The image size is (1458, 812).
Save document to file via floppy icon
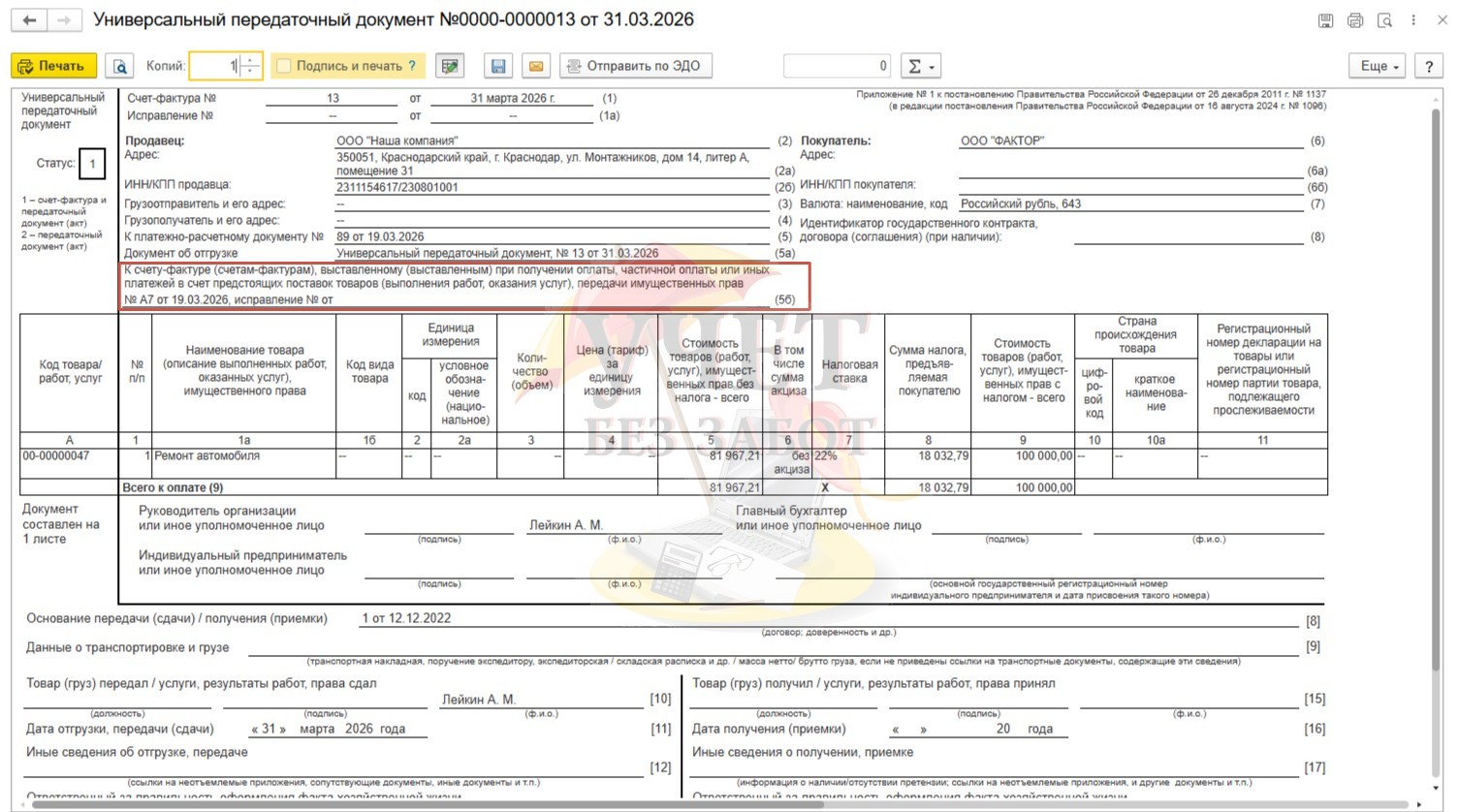[x=498, y=66]
